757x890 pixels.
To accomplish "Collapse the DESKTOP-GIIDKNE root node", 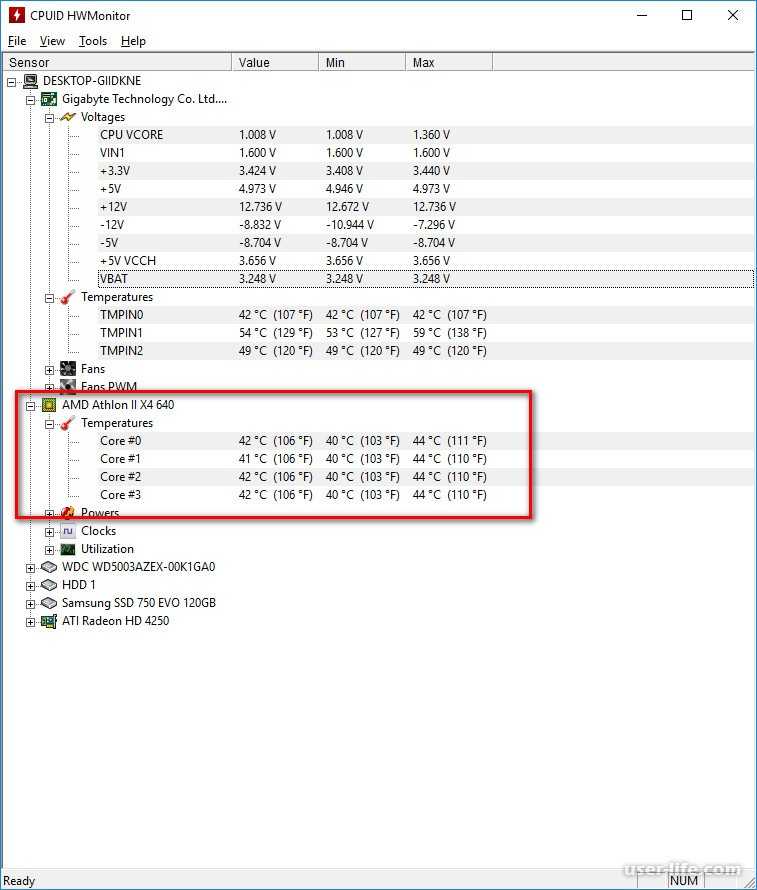I will tap(11, 82).
